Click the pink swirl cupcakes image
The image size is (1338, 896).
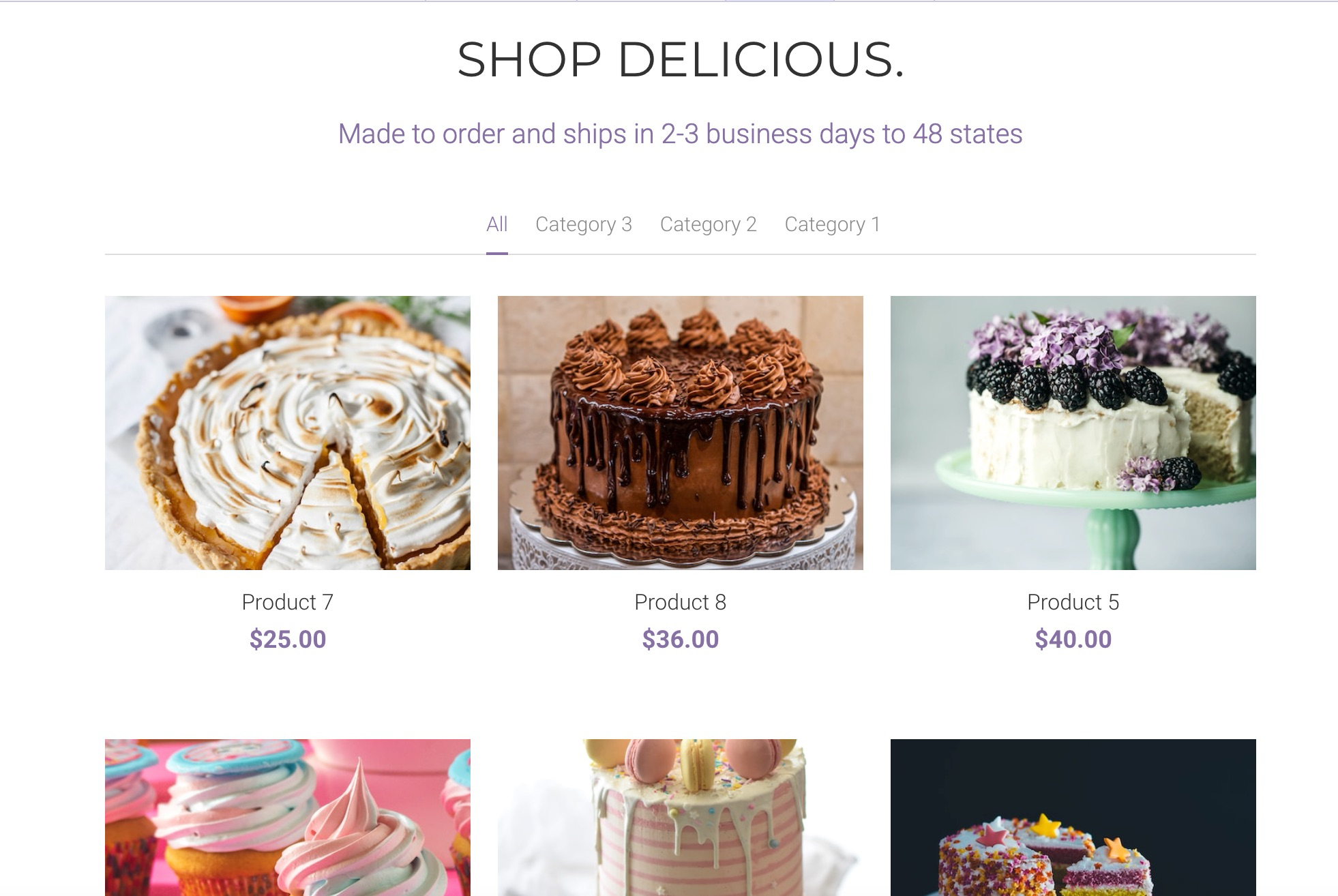pos(288,818)
